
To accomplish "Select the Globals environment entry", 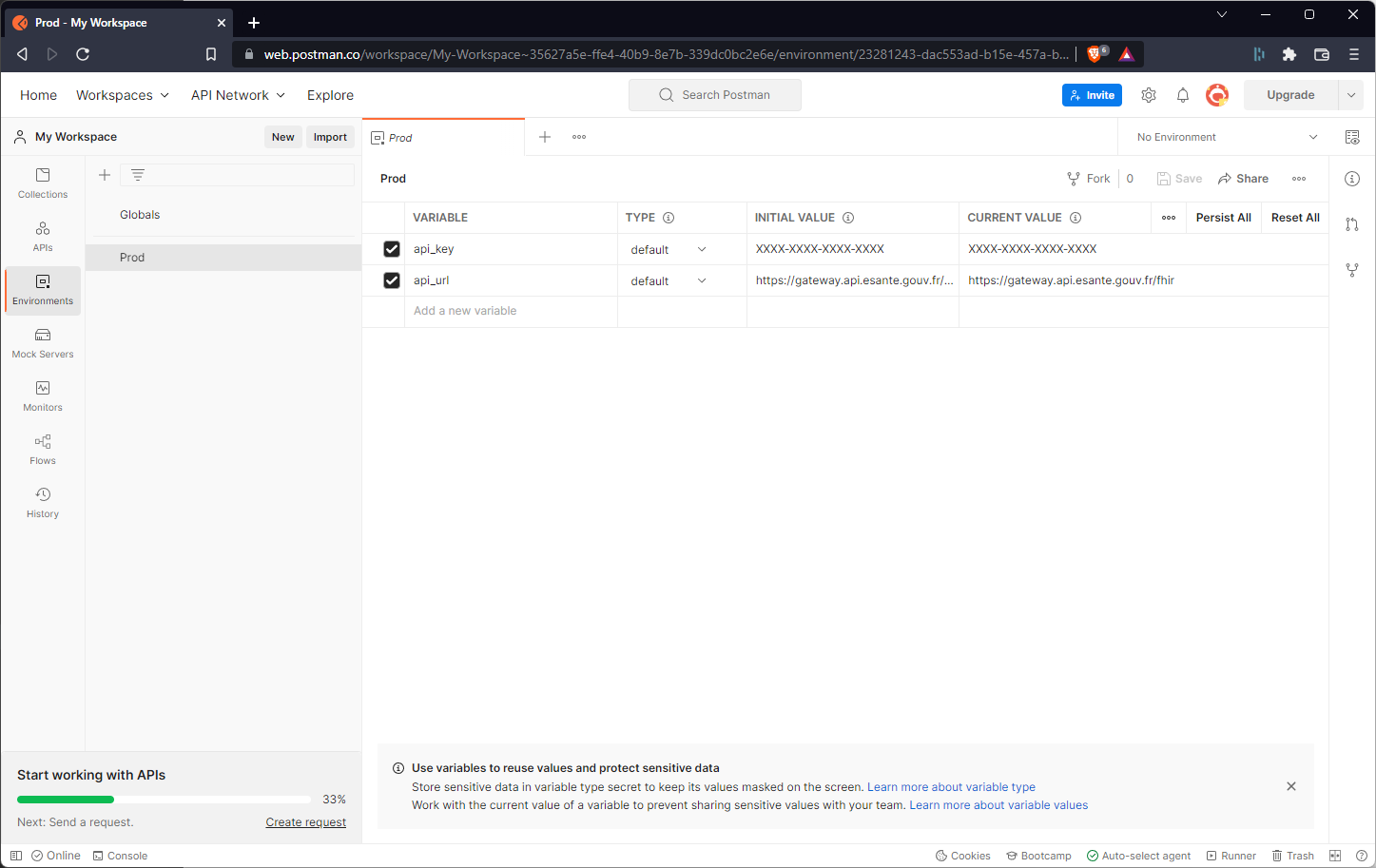I will (x=140, y=215).
